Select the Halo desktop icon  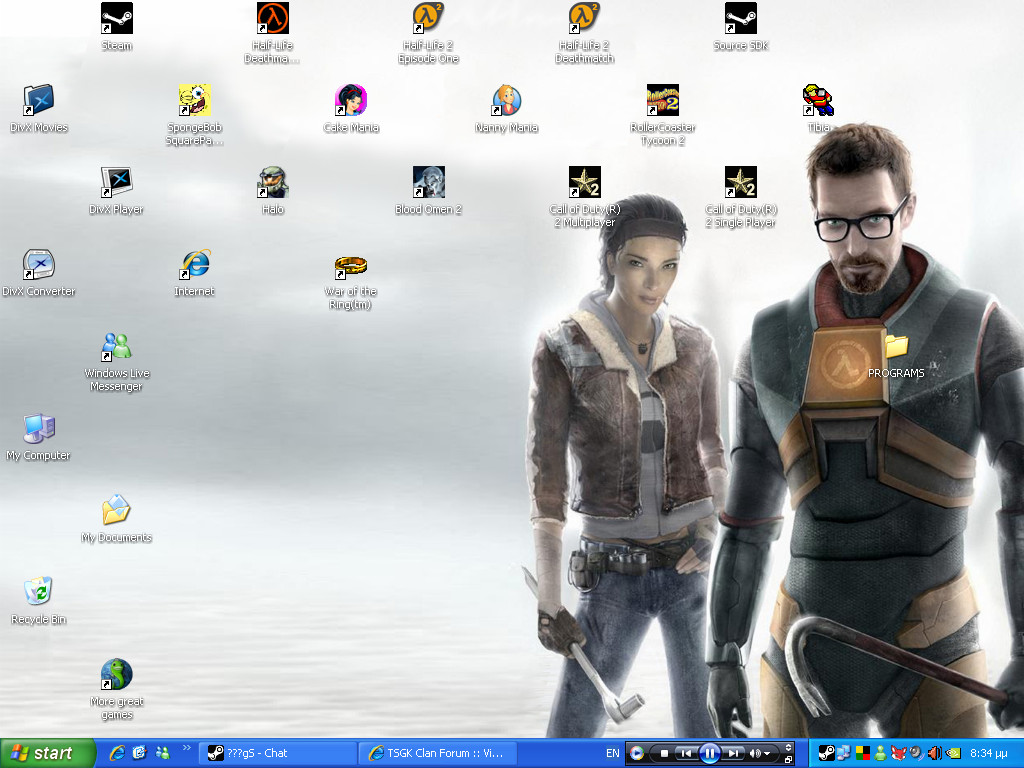coord(273,183)
